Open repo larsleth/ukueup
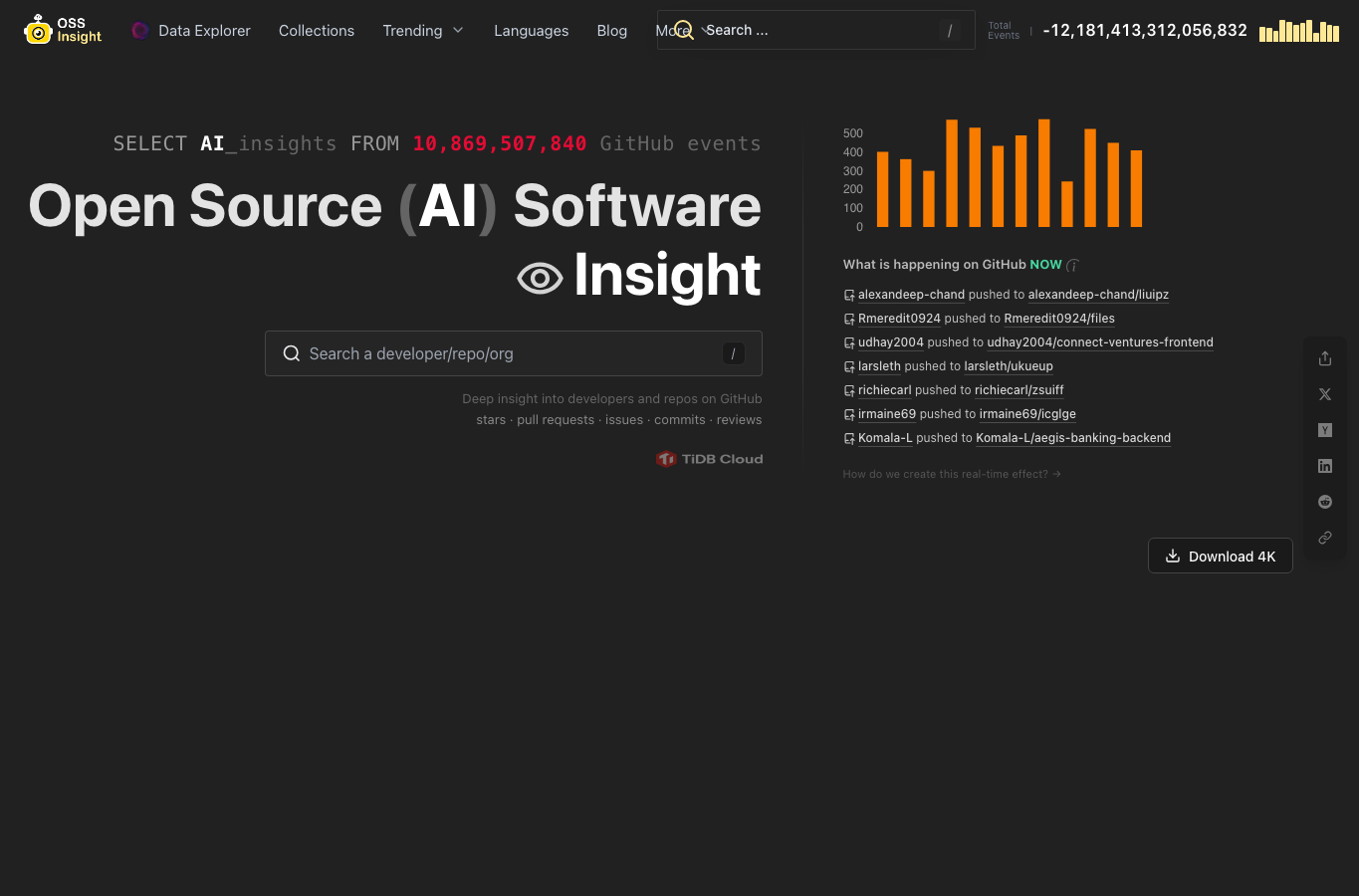Image resolution: width=1359 pixels, height=896 pixels. coord(1009,366)
